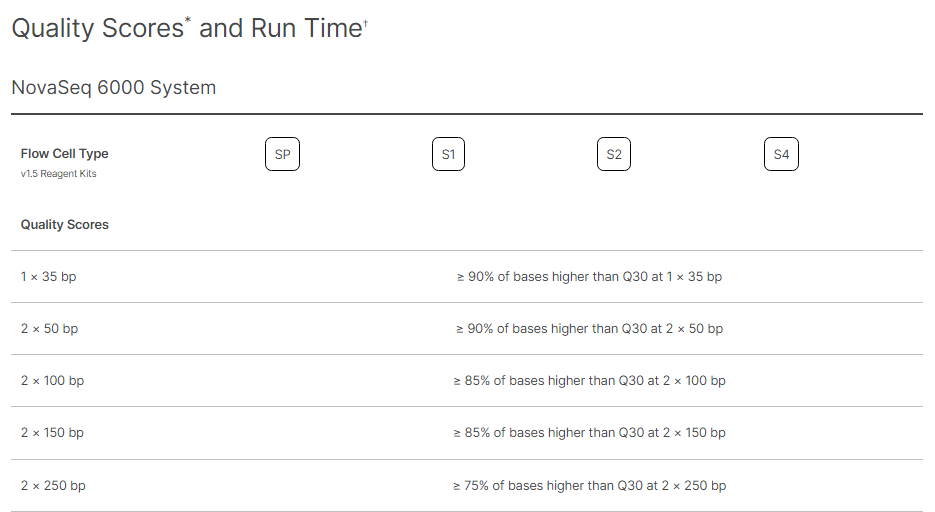The image size is (935, 512).
Task: Click the Flow Cell Type label
Action: pos(64,154)
